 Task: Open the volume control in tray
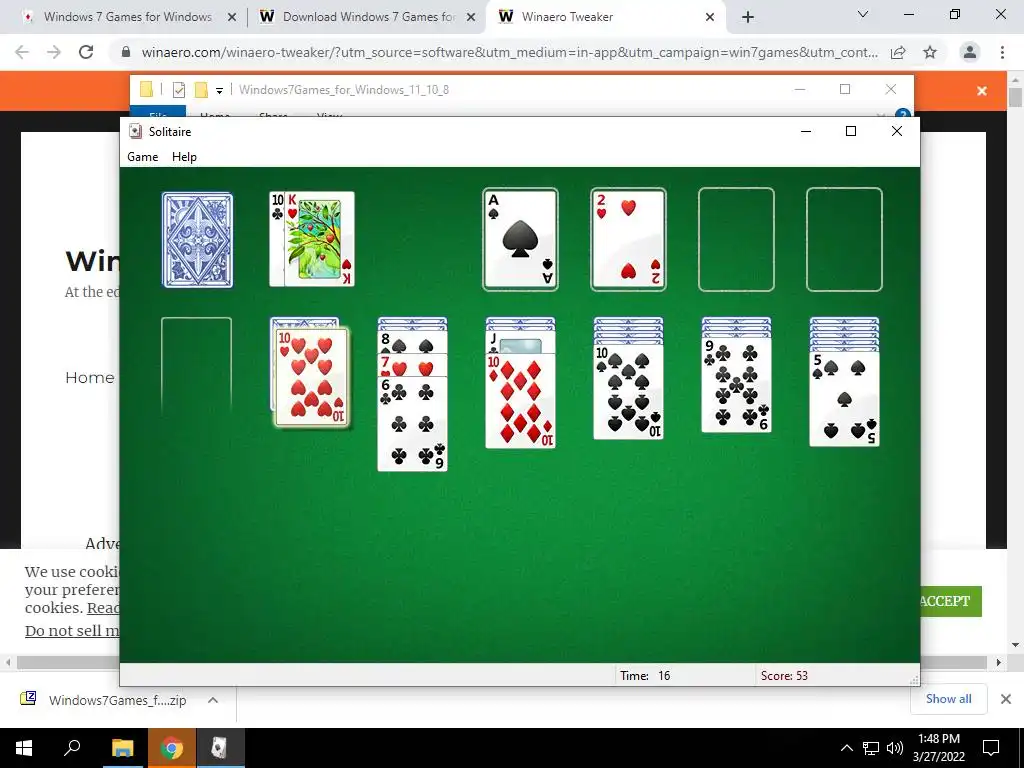pos(895,748)
